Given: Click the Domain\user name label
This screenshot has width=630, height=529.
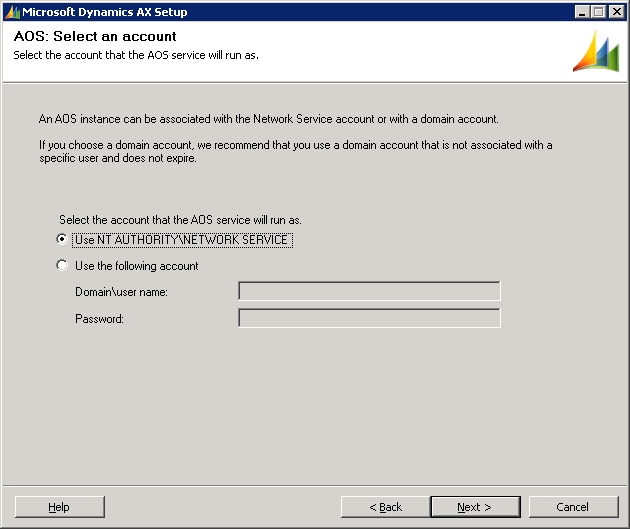Looking at the screenshot, I should click(x=121, y=292).
